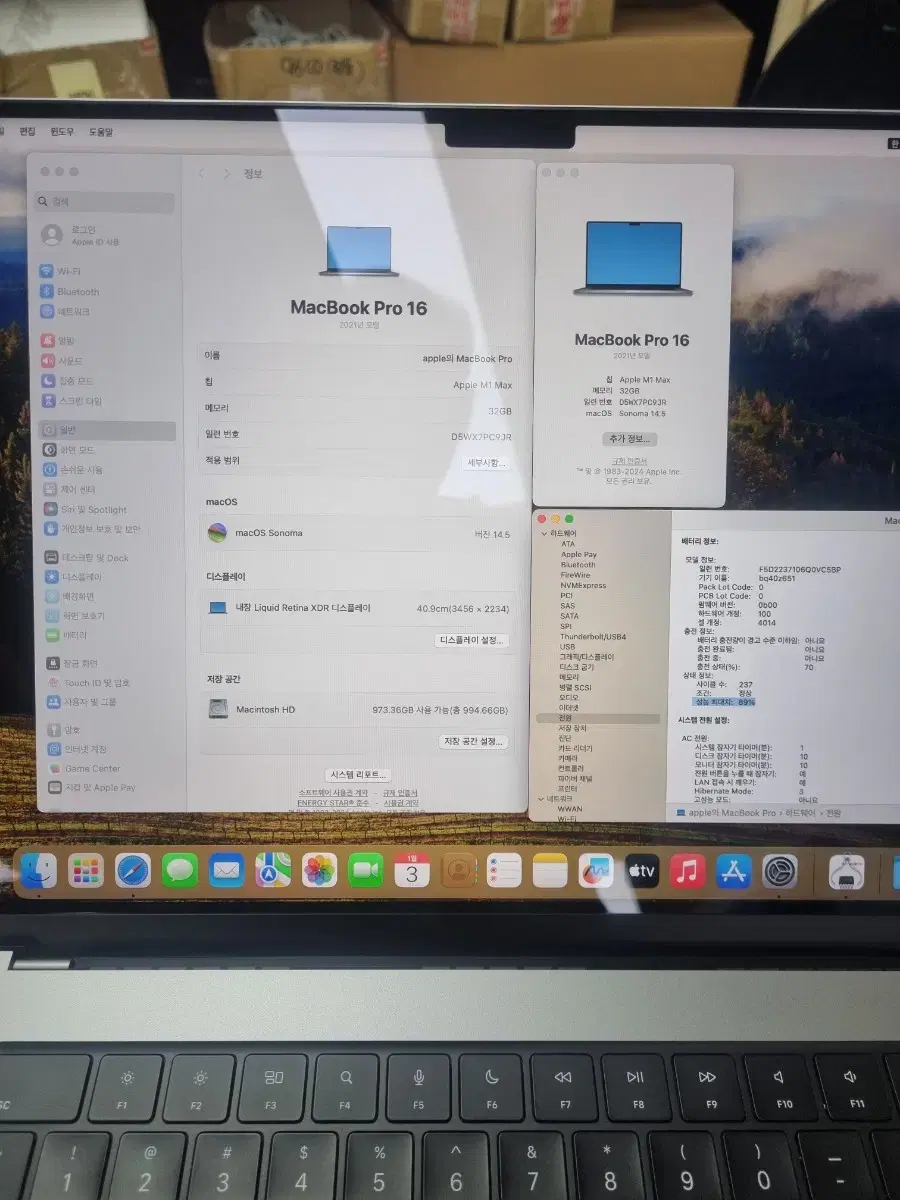Open System Information from the Dock

tap(847, 872)
